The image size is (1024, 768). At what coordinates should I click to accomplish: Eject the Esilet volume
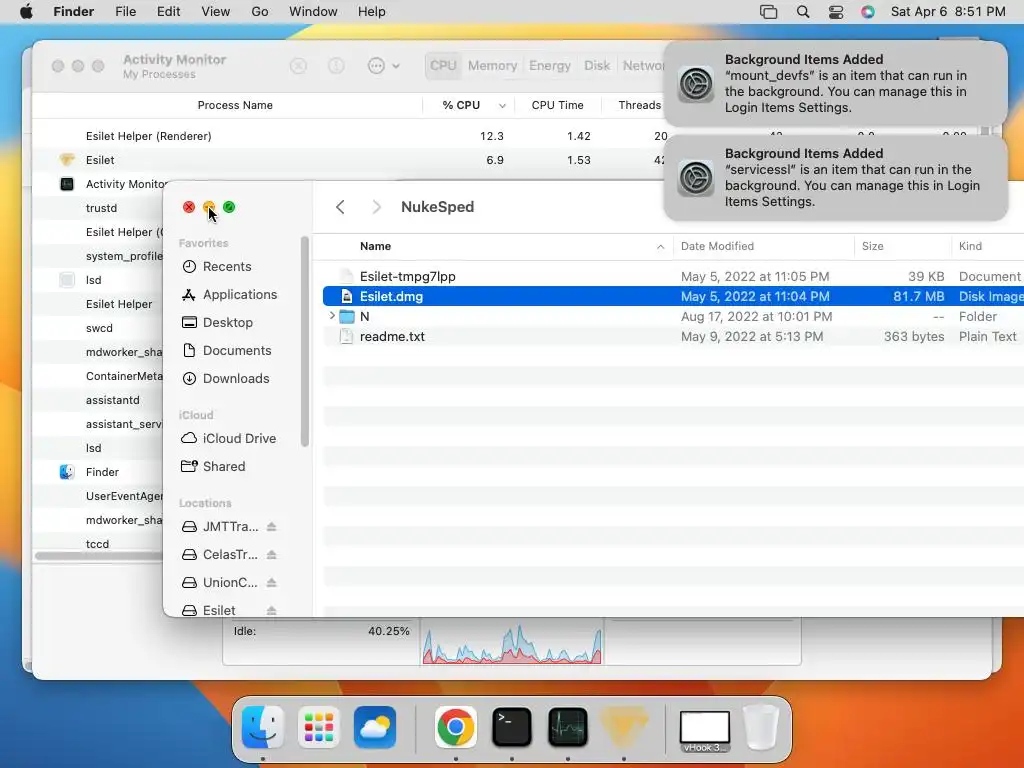click(272, 610)
